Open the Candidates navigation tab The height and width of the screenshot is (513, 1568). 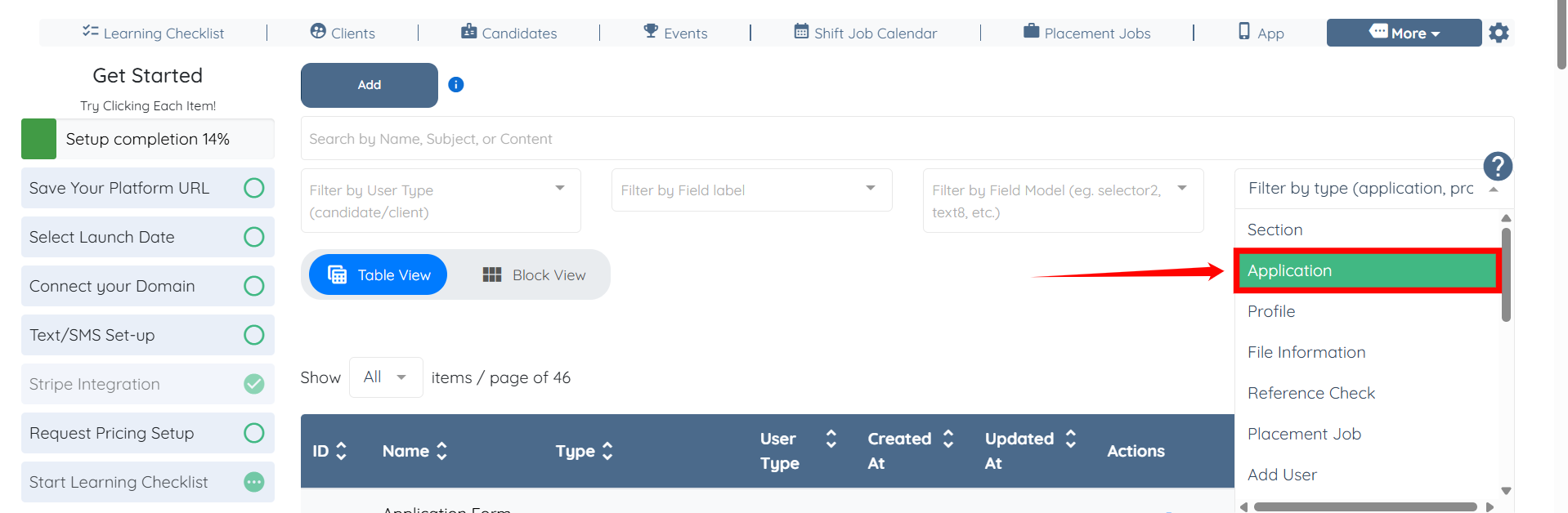pos(508,33)
